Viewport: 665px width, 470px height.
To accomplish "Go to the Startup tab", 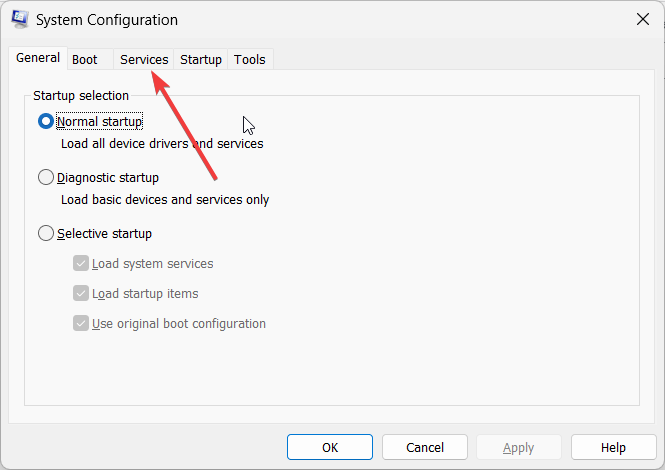I will 201,59.
